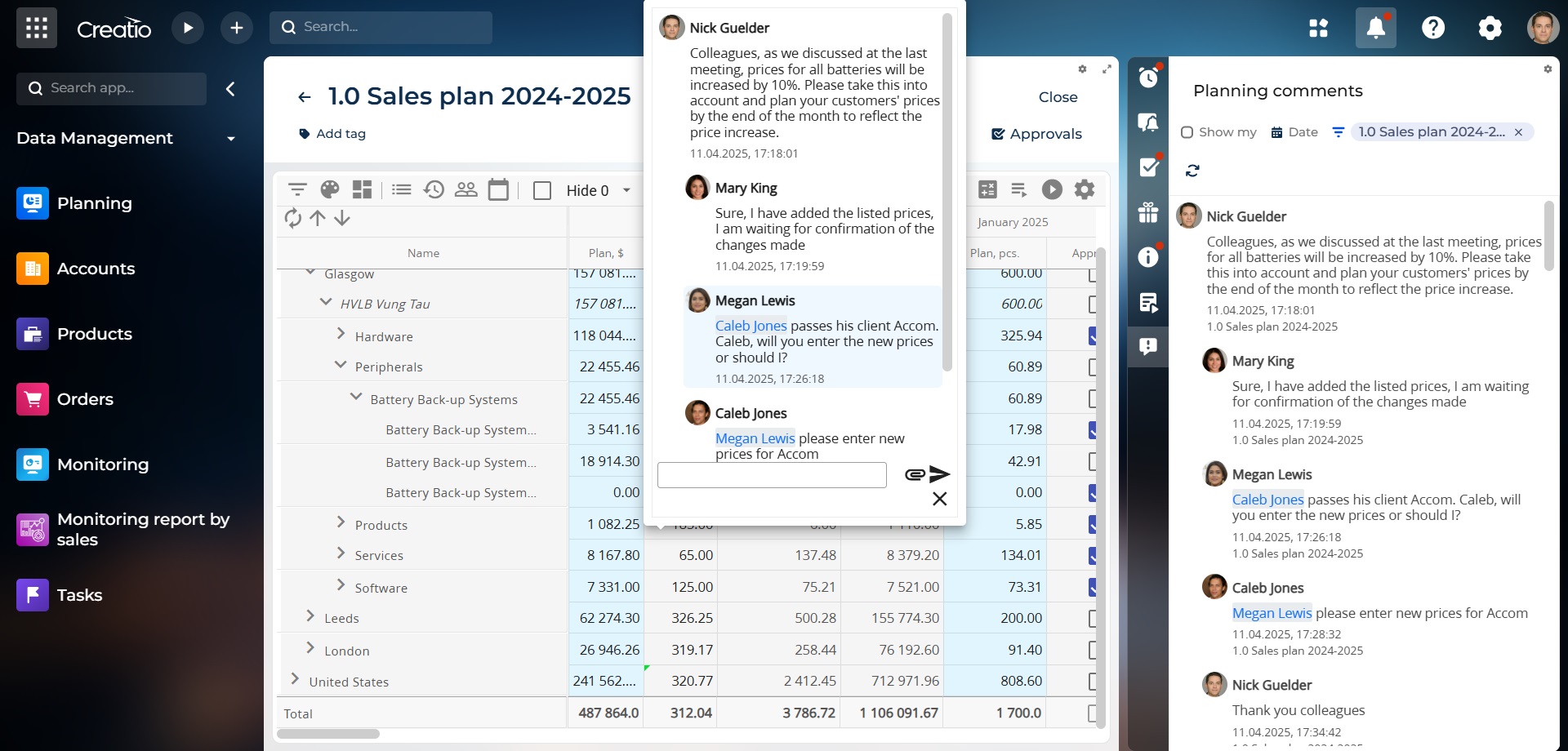Open the help question mark icon
The width and height of the screenshot is (1568, 751).
[x=1433, y=28]
